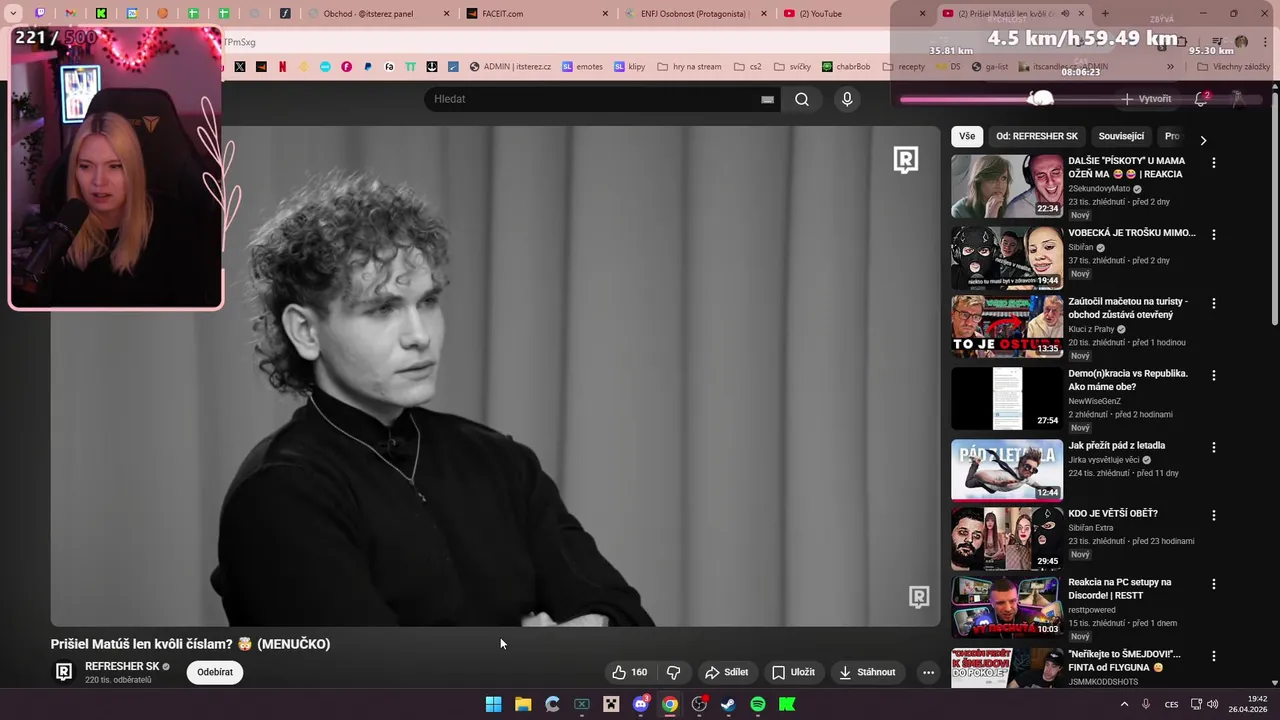
Task: Open the klipy bookmark
Action: click(x=629, y=67)
